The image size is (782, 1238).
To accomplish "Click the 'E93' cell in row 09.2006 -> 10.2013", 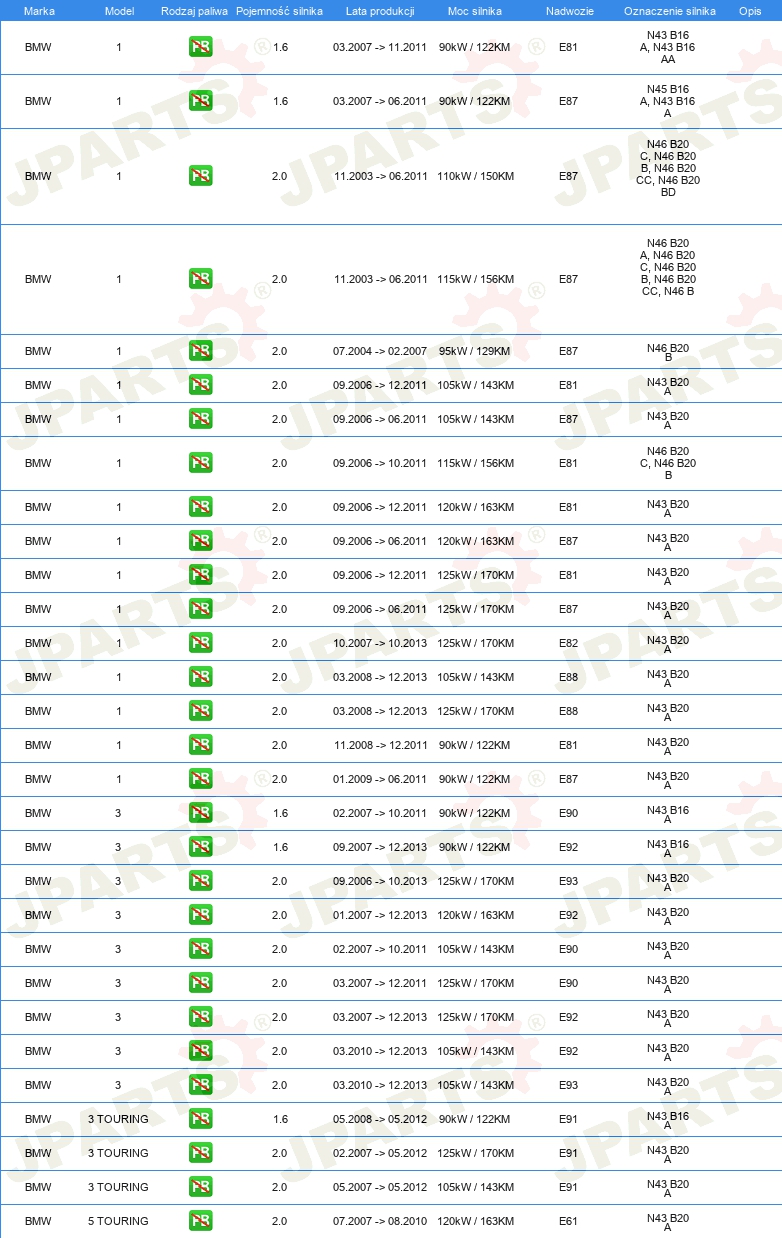I will click(x=568, y=881).
